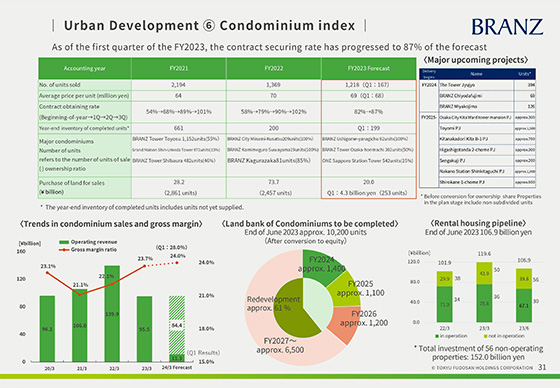Click the FY2022 inventory value 200

(274, 128)
